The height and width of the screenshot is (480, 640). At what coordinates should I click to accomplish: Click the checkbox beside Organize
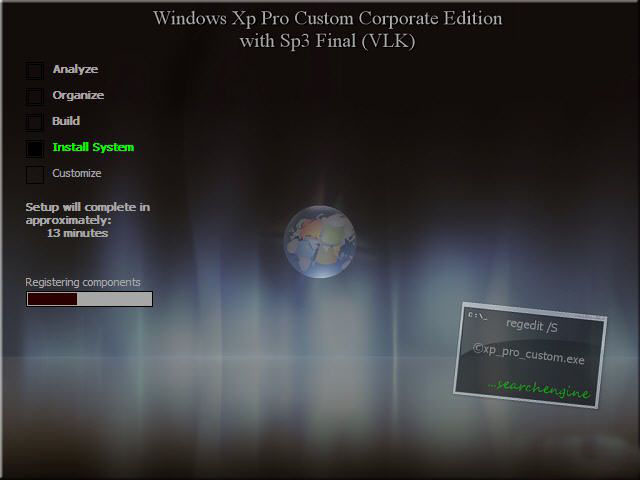click(35, 97)
